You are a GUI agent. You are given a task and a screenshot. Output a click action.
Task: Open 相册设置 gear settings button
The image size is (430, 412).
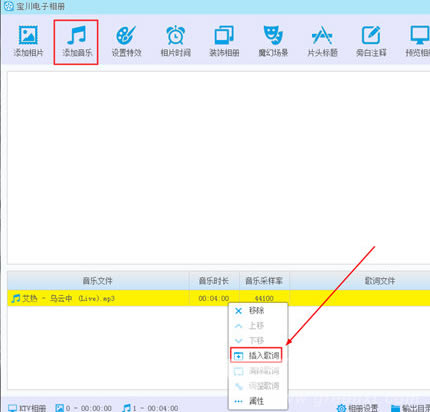coord(357,408)
